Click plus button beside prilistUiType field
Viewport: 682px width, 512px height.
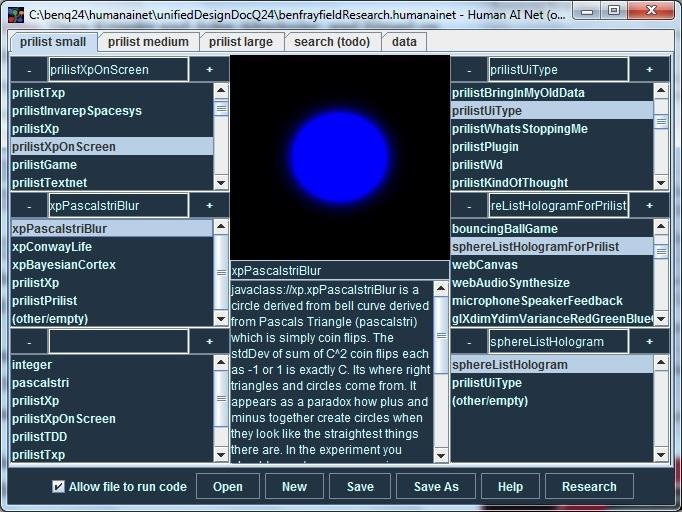tap(649, 70)
